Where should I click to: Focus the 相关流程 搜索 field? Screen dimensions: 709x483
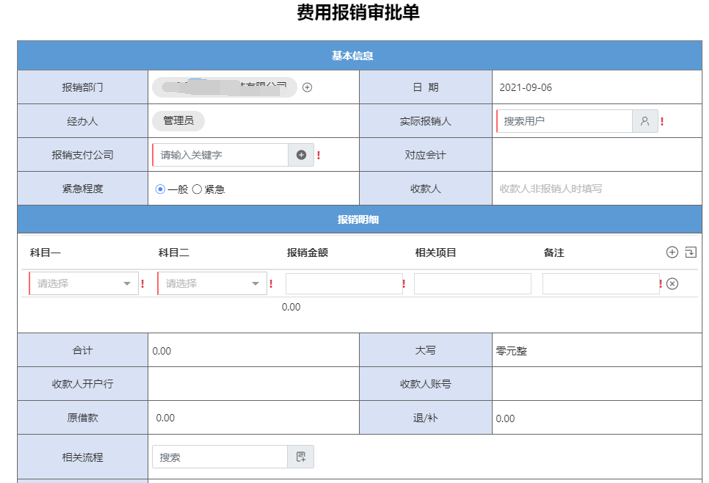coord(220,457)
